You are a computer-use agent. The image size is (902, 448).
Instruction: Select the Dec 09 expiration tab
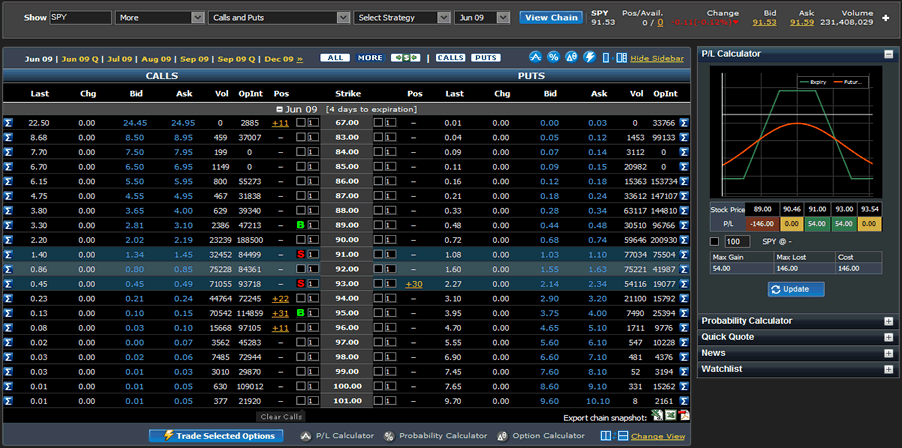pyautogui.click(x=279, y=59)
